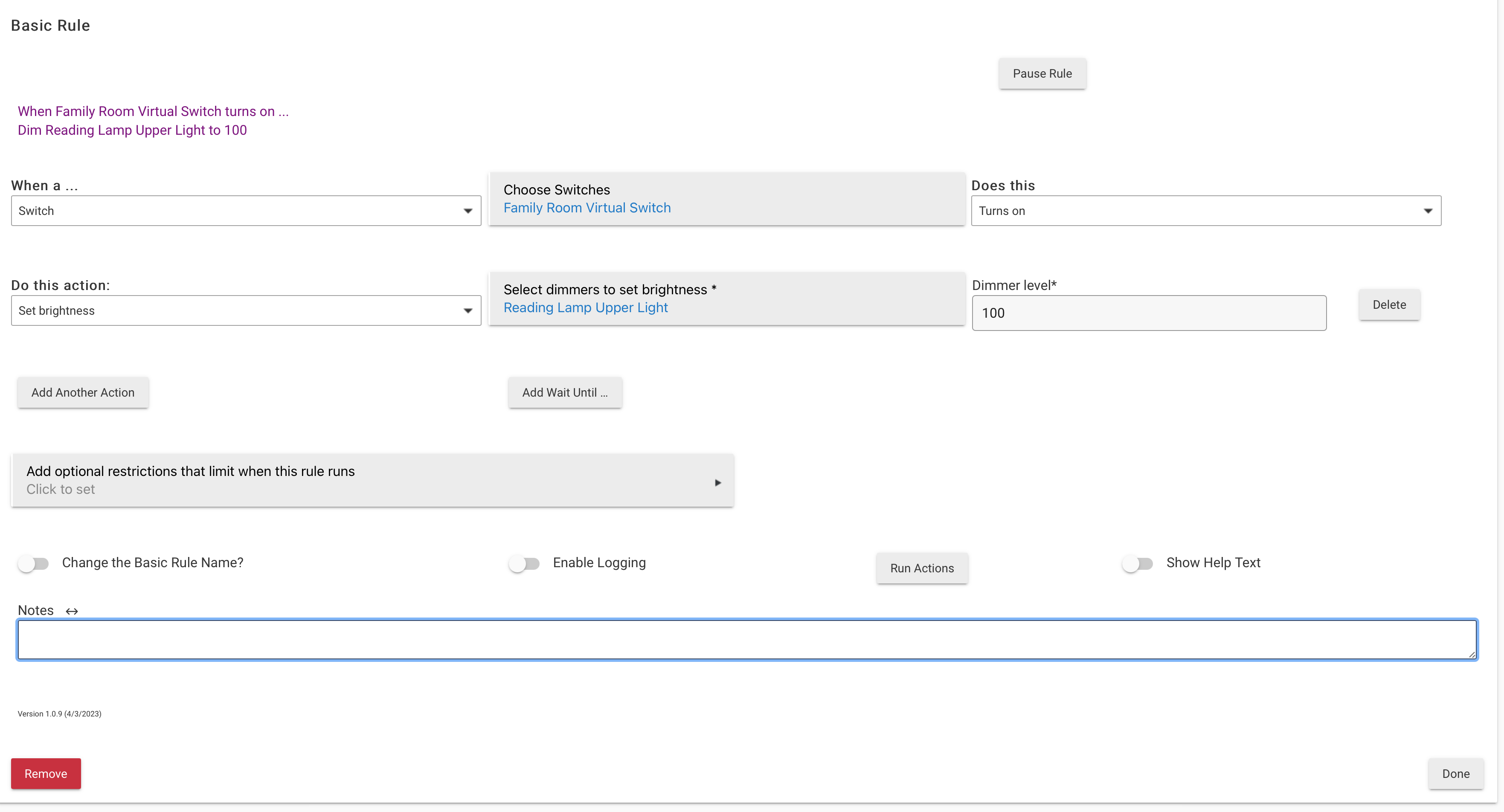1504x812 pixels.
Task: Turn on Show Help Text toggle
Action: pos(1137,563)
